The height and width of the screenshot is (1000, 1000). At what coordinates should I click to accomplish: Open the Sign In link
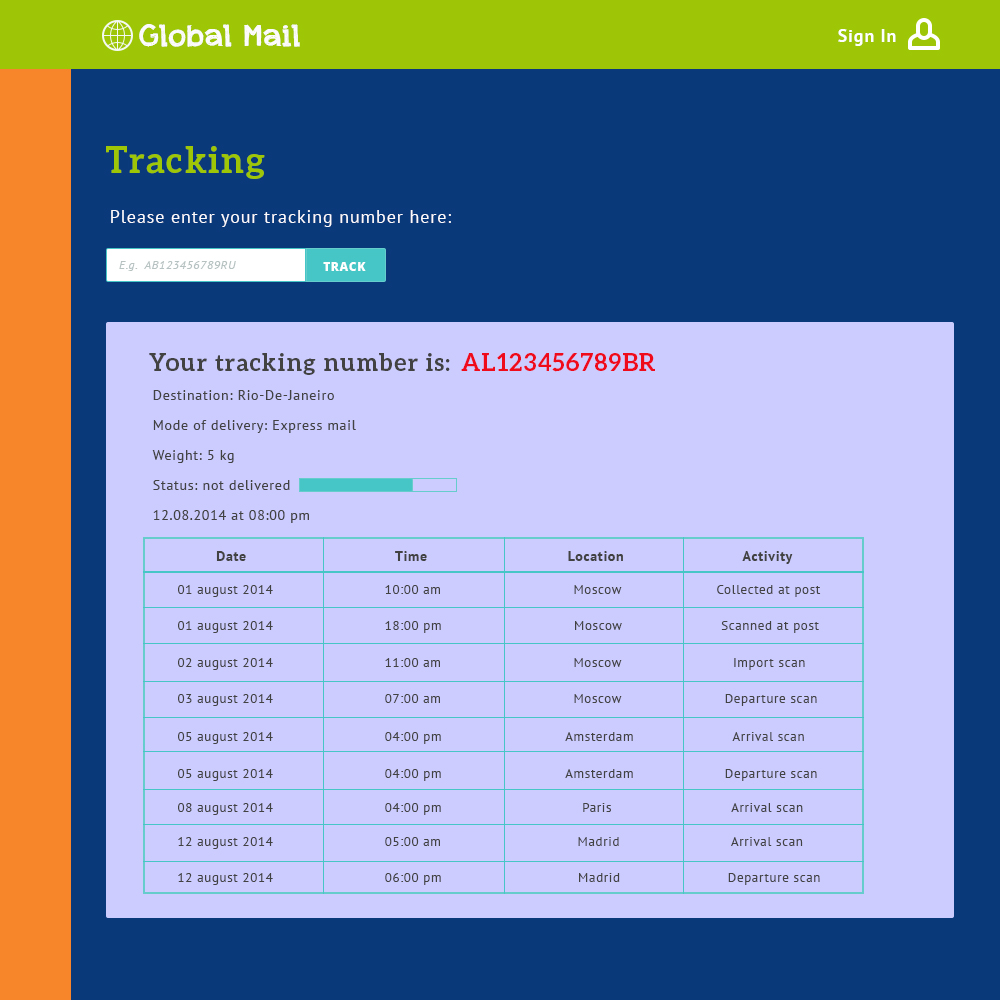(866, 36)
